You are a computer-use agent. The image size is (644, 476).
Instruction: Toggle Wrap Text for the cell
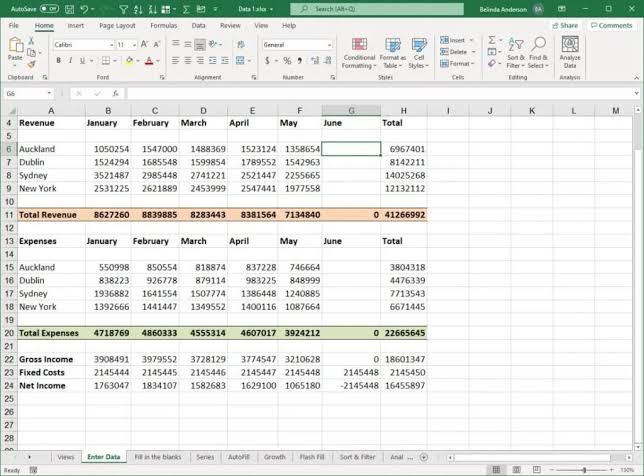(x=241, y=44)
